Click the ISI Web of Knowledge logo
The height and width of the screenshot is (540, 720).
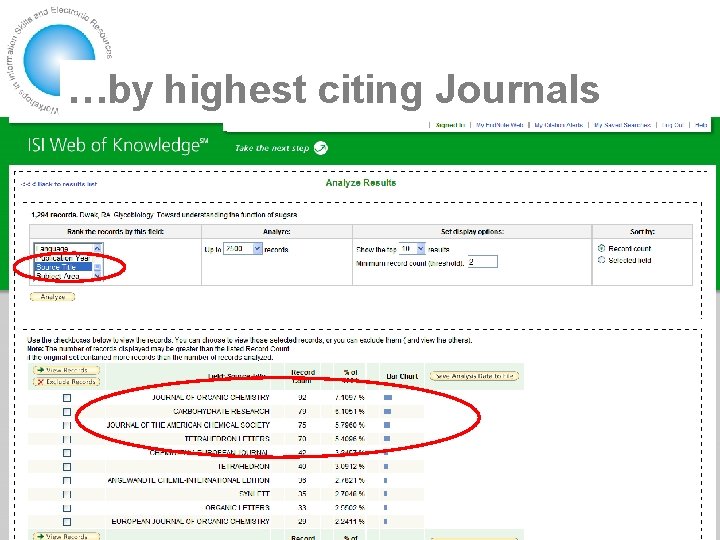(118, 146)
